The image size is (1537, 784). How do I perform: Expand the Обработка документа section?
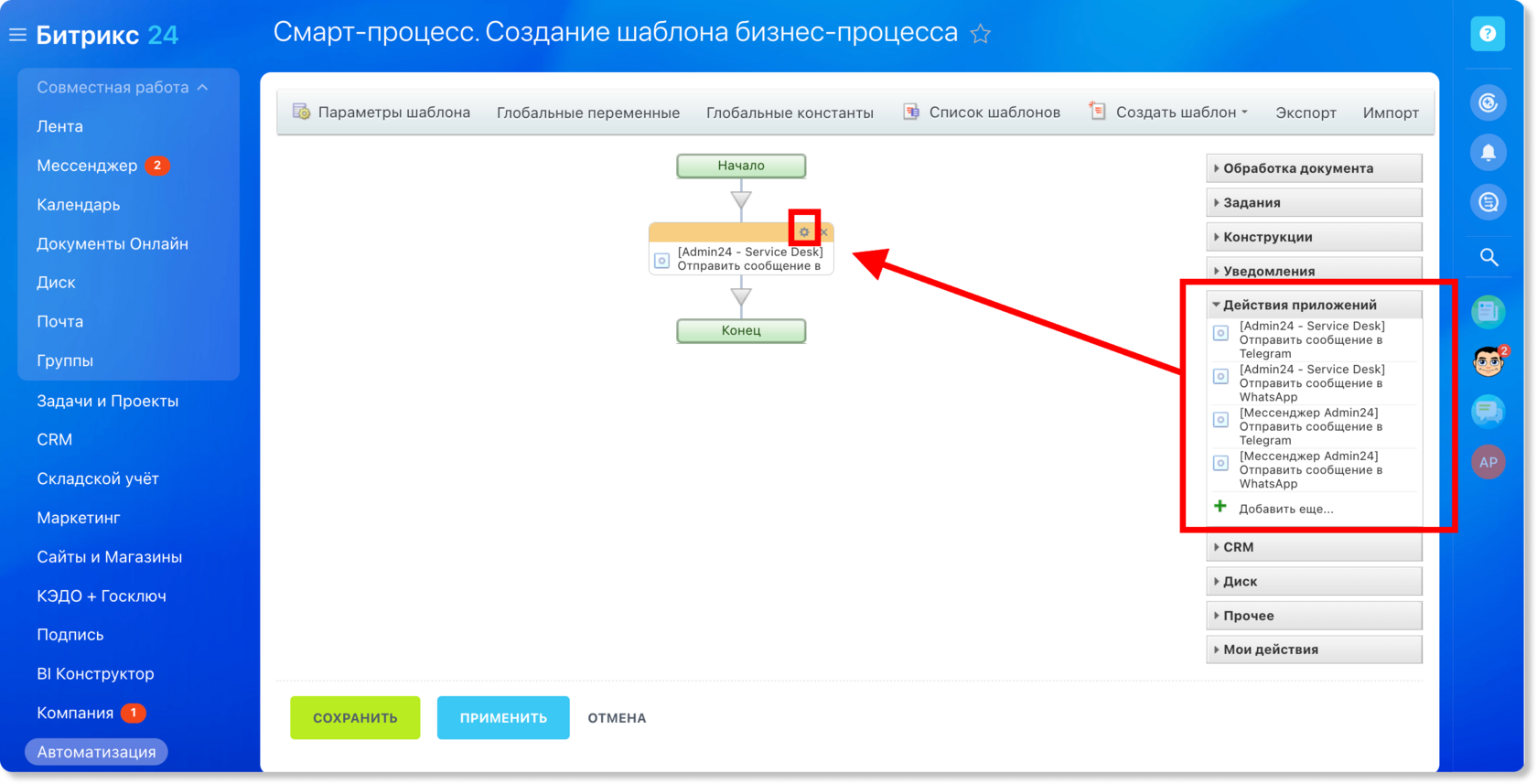[1314, 168]
